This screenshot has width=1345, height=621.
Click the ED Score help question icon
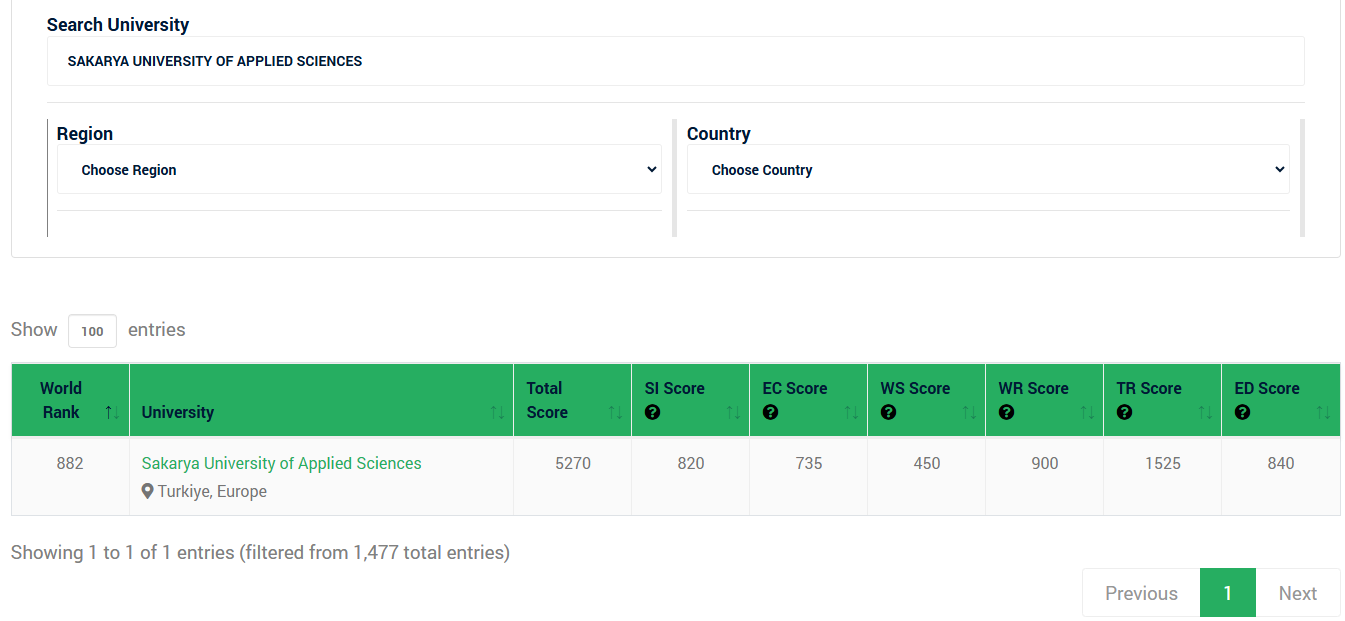1242,412
